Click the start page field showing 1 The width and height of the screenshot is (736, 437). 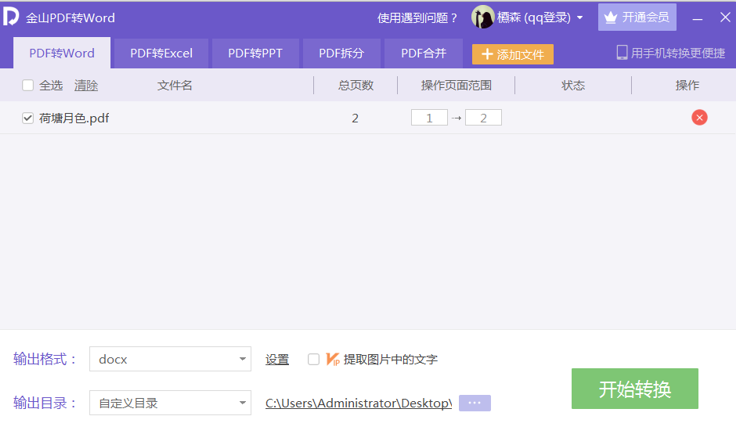pyautogui.click(x=429, y=118)
